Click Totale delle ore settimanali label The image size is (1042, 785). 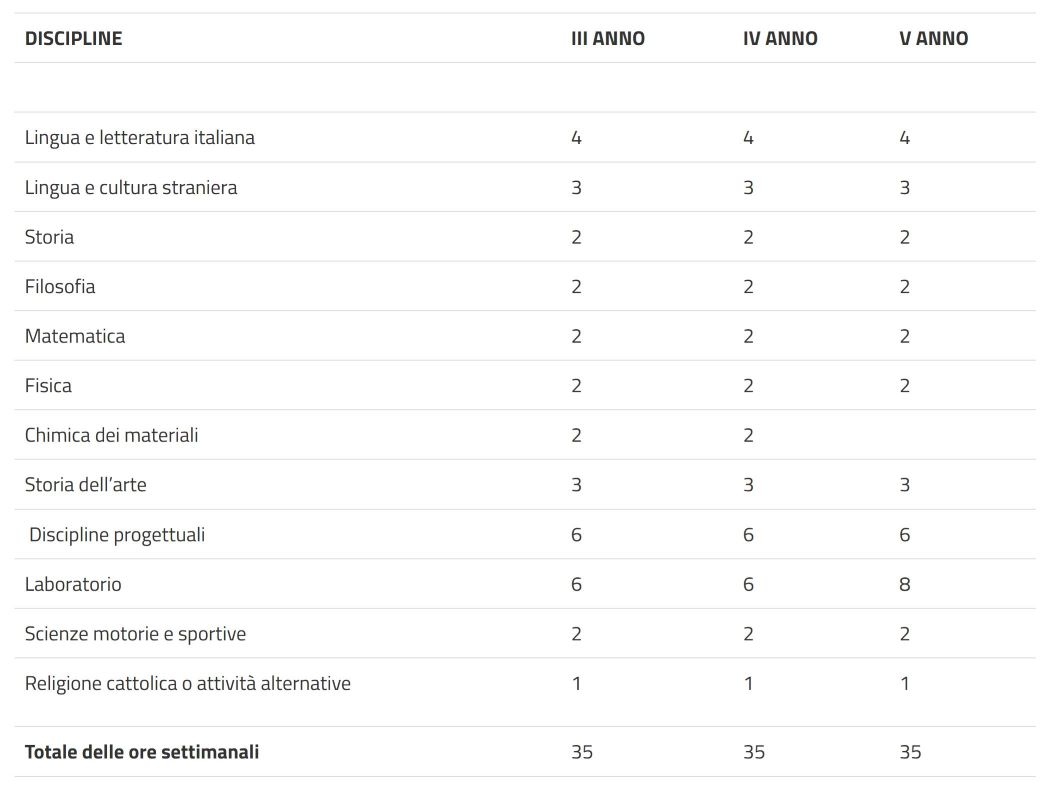(142, 752)
